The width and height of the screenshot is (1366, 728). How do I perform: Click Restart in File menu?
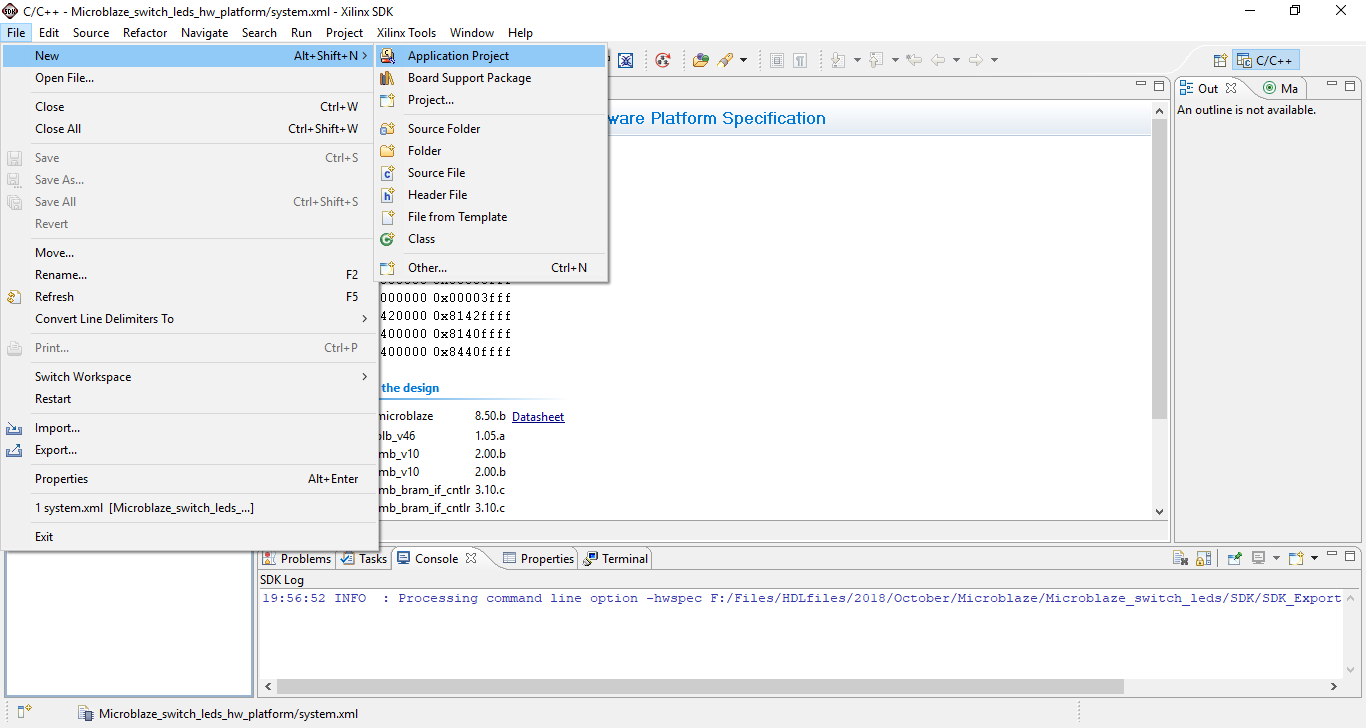pyautogui.click(x=189, y=399)
